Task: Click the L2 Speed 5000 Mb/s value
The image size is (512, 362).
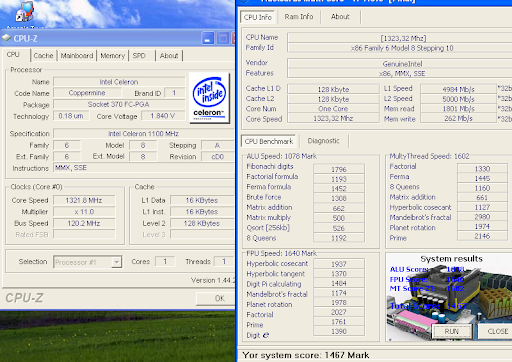Action: (458, 99)
